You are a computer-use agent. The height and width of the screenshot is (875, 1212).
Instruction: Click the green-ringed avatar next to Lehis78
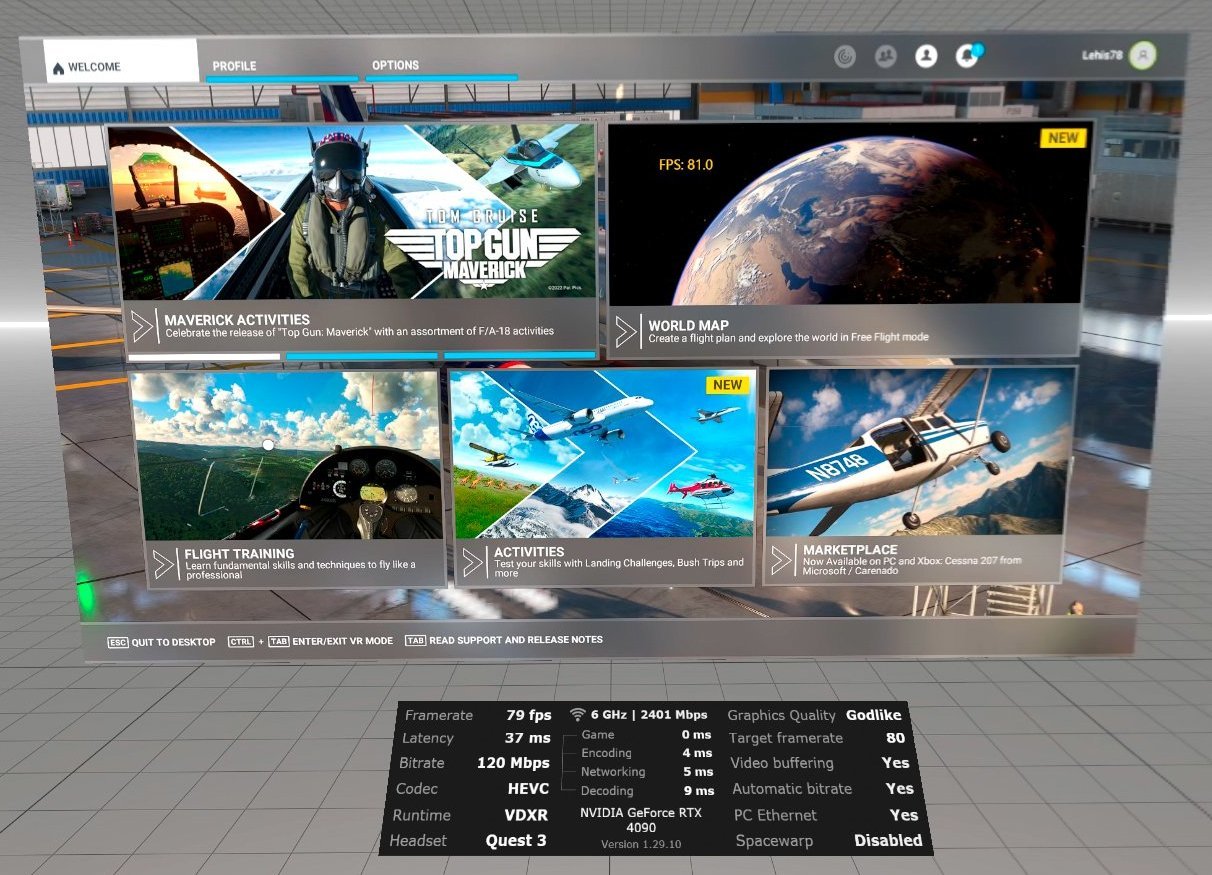pyautogui.click(x=1143, y=56)
